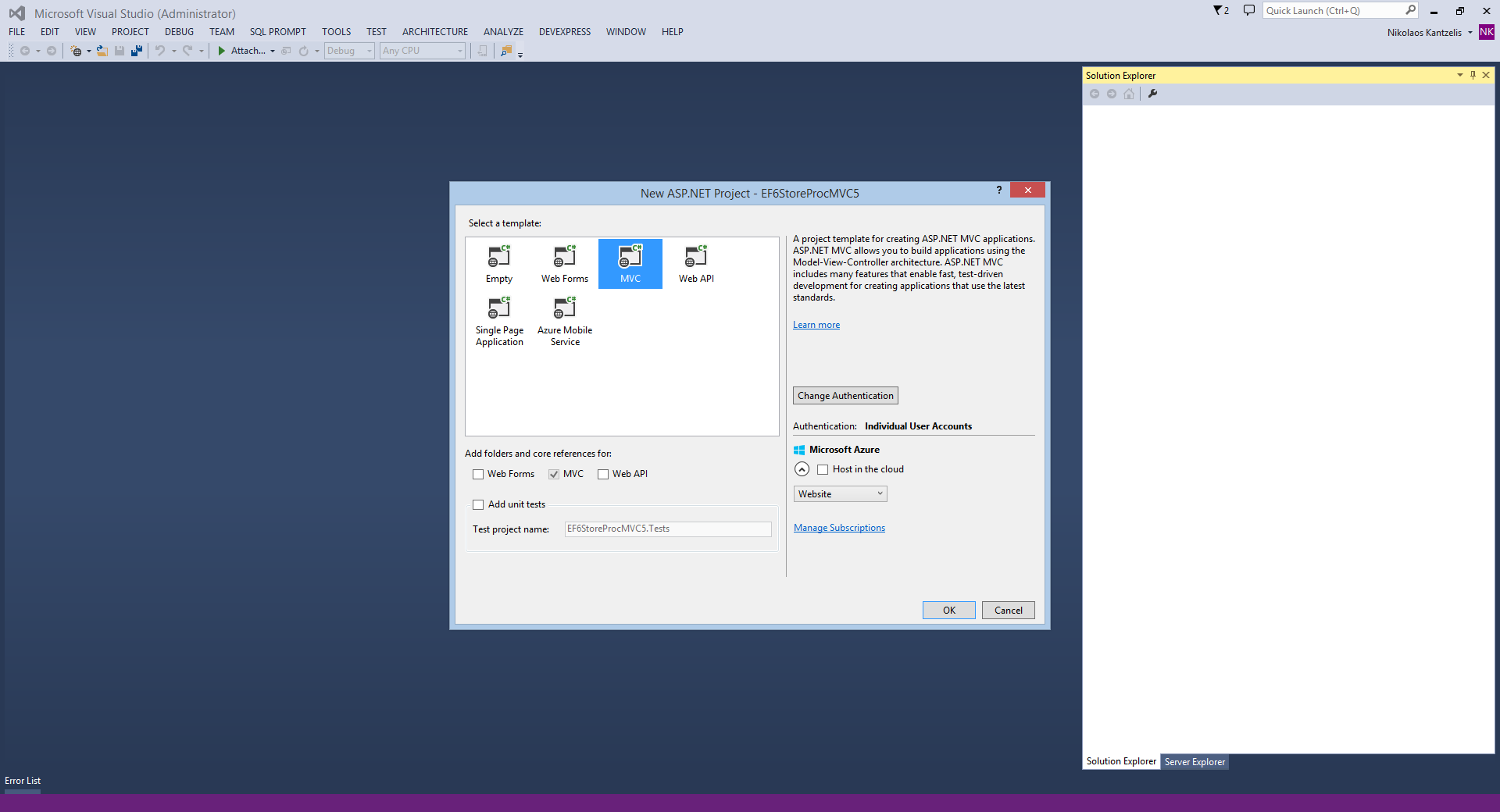Pin the Solution Explorer panel
Screen dimensions: 1500x812
point(1473,75)
